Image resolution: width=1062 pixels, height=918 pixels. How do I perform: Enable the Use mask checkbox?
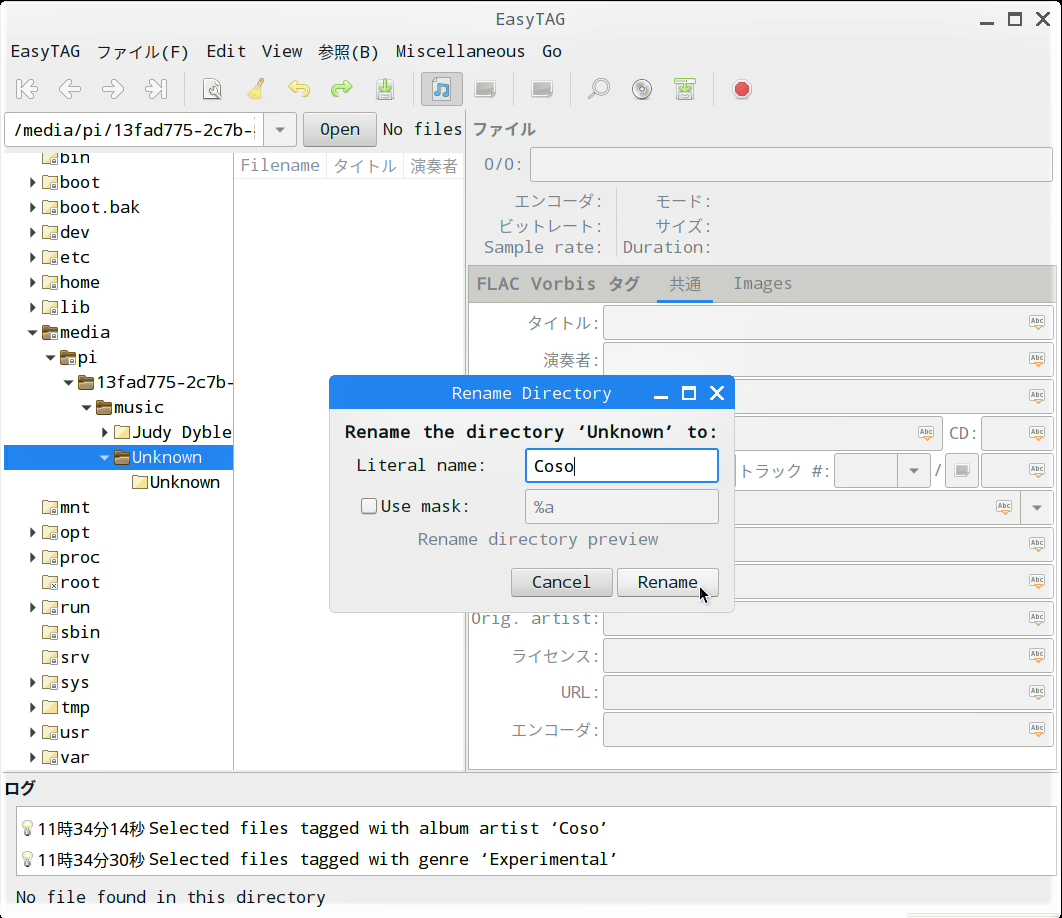[369, 506]
